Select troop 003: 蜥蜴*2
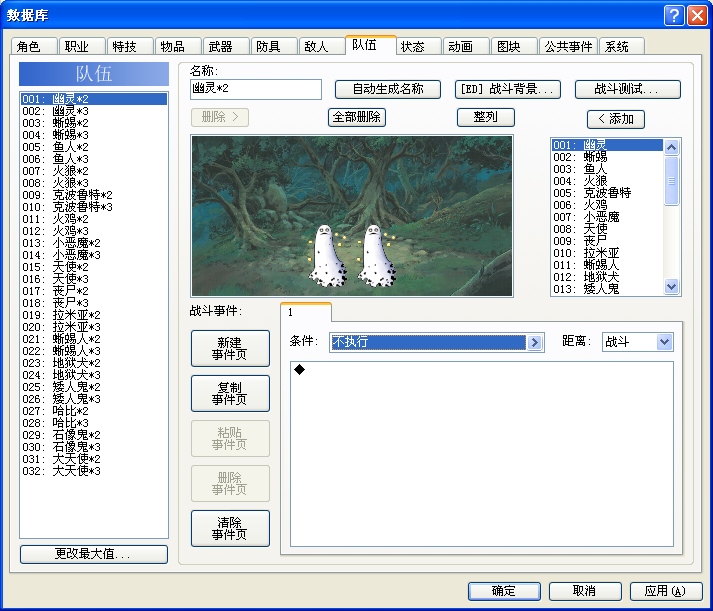 coord(94,123)
